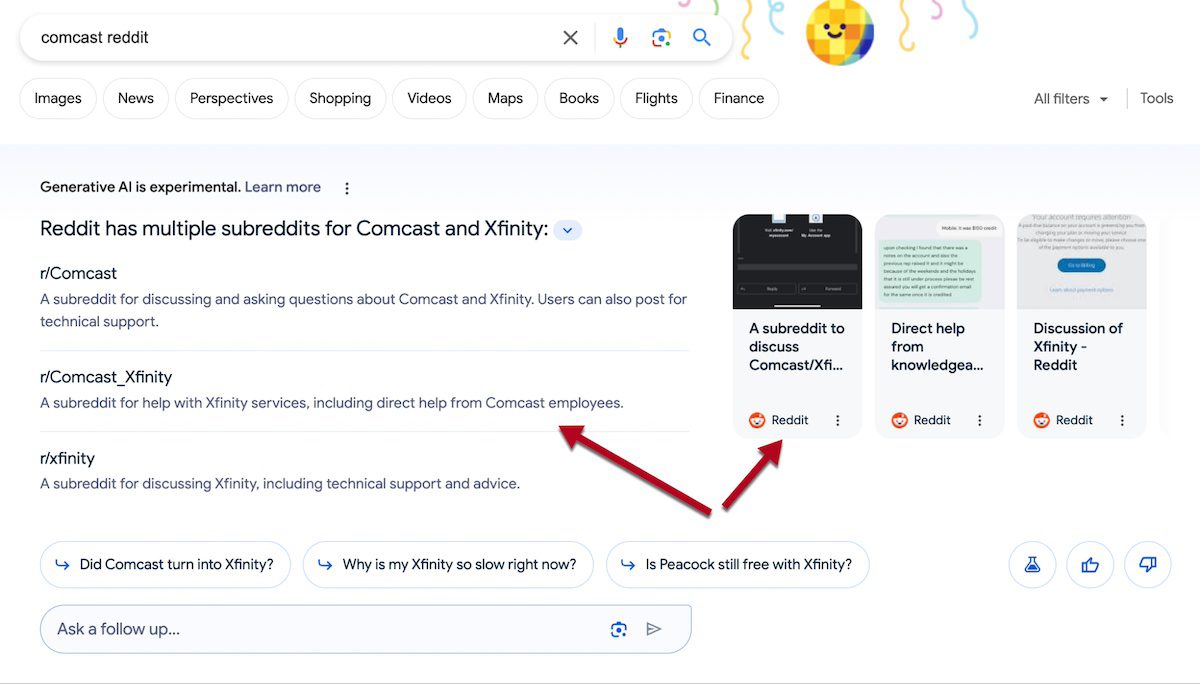The image size is (1200, 684).
Task: Click Reddit logo on Discussion of Xfinity card
Action: (1042, 421)
